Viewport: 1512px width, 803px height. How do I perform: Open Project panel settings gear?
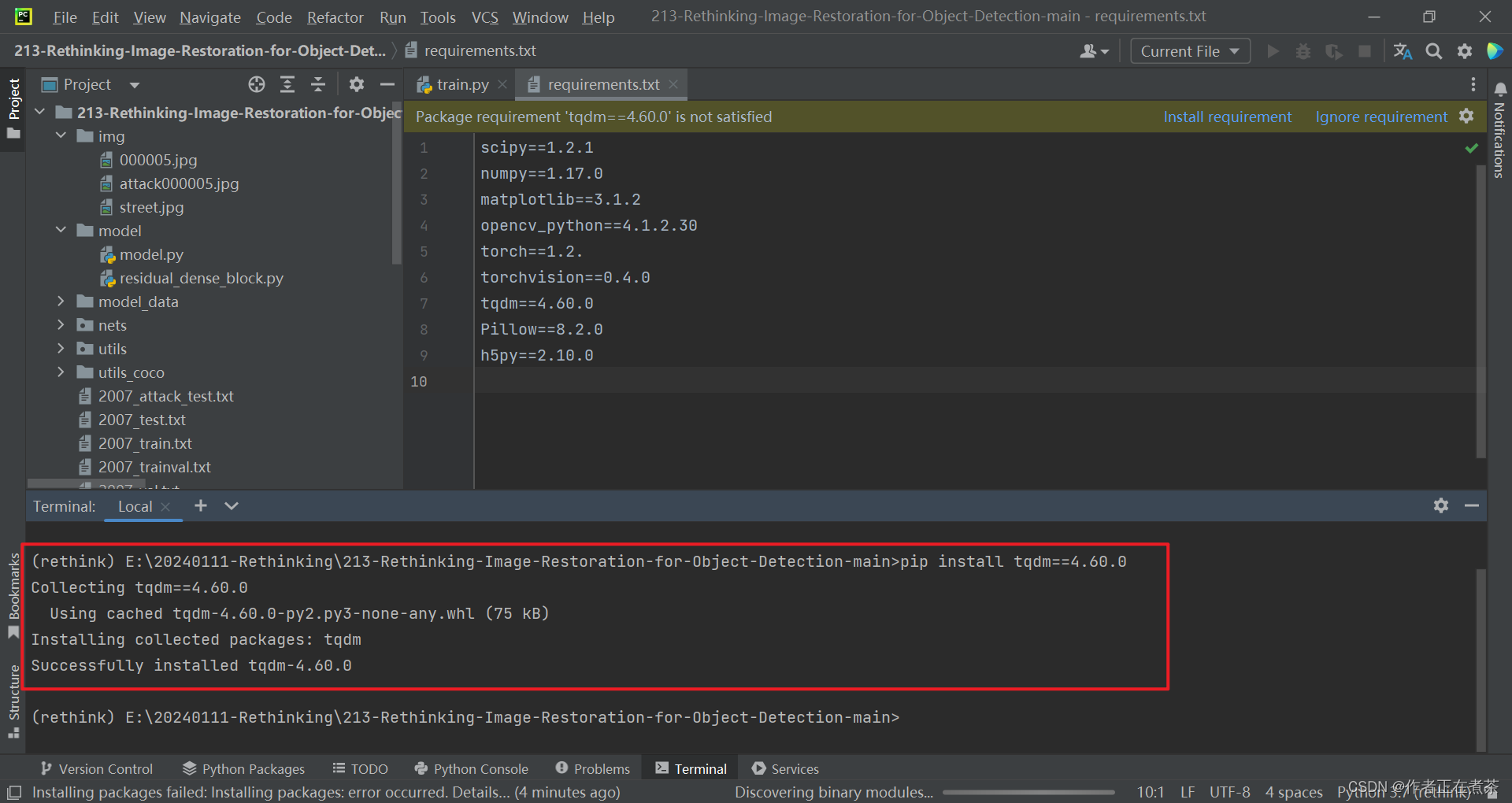click(x=357, y=84)
